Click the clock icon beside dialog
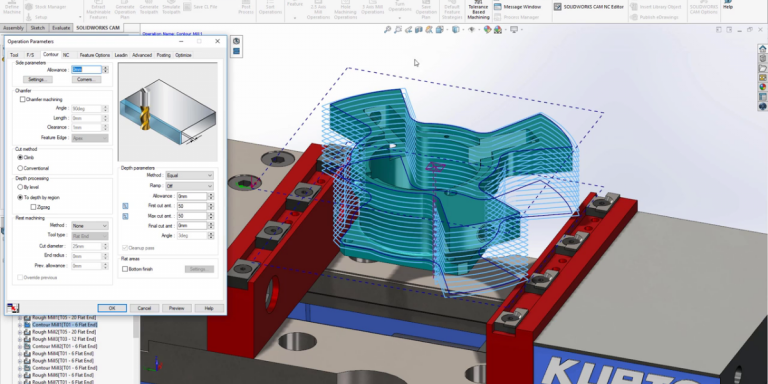Viewport: 768px width, 384px height. pyautogui.click(x=236, y=41)
